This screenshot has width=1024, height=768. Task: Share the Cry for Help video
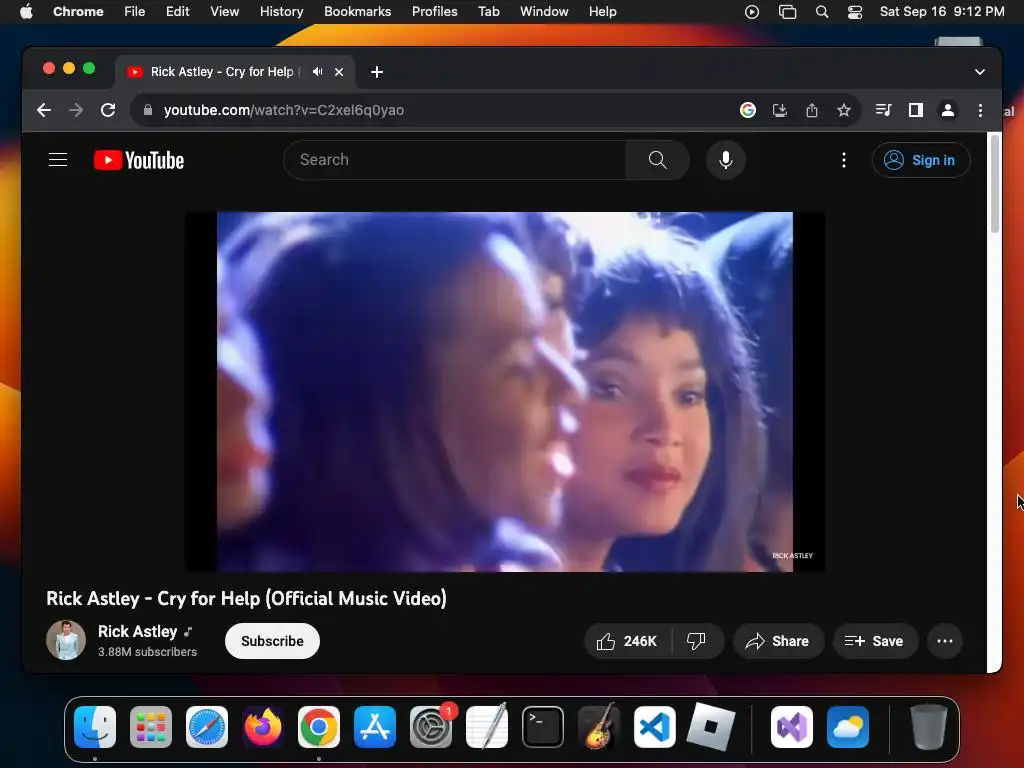pyautogui.click(x=778, y=641)
